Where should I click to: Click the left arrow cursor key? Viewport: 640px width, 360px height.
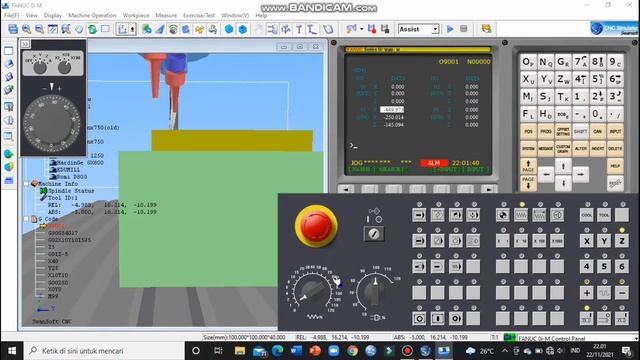(x=546, y=175)
